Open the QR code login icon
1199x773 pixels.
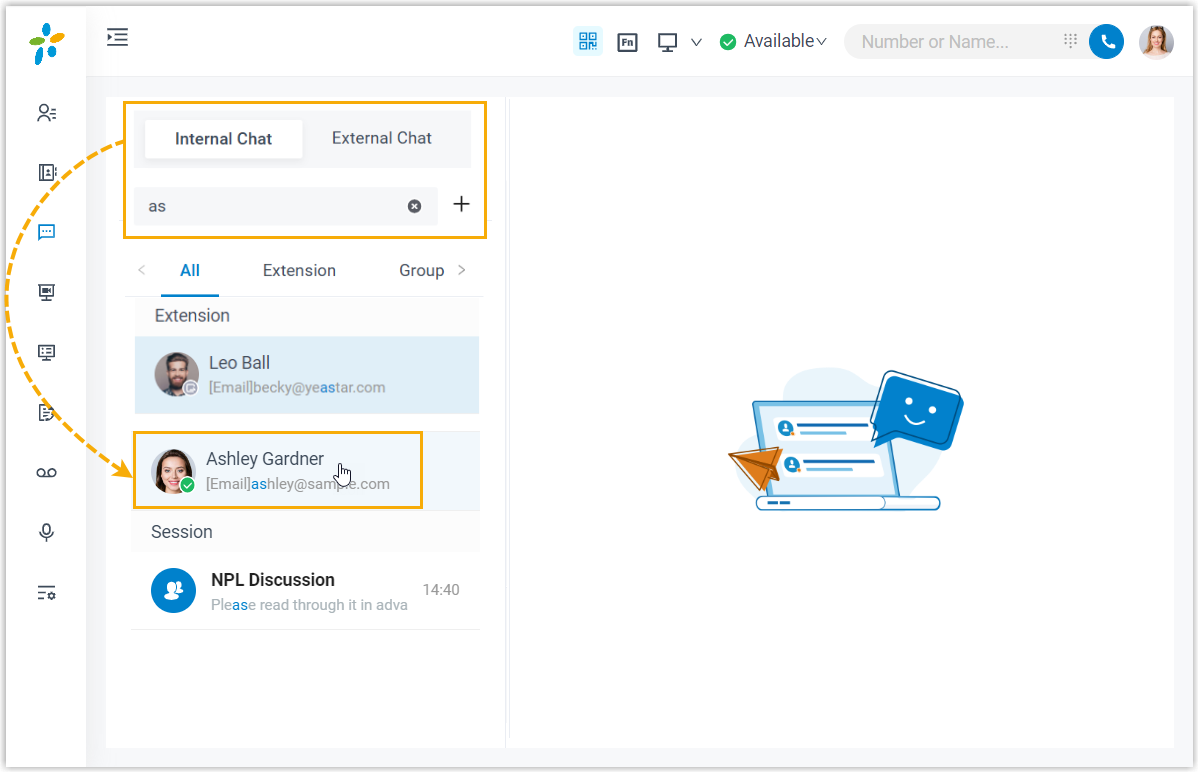click(587, 41)
